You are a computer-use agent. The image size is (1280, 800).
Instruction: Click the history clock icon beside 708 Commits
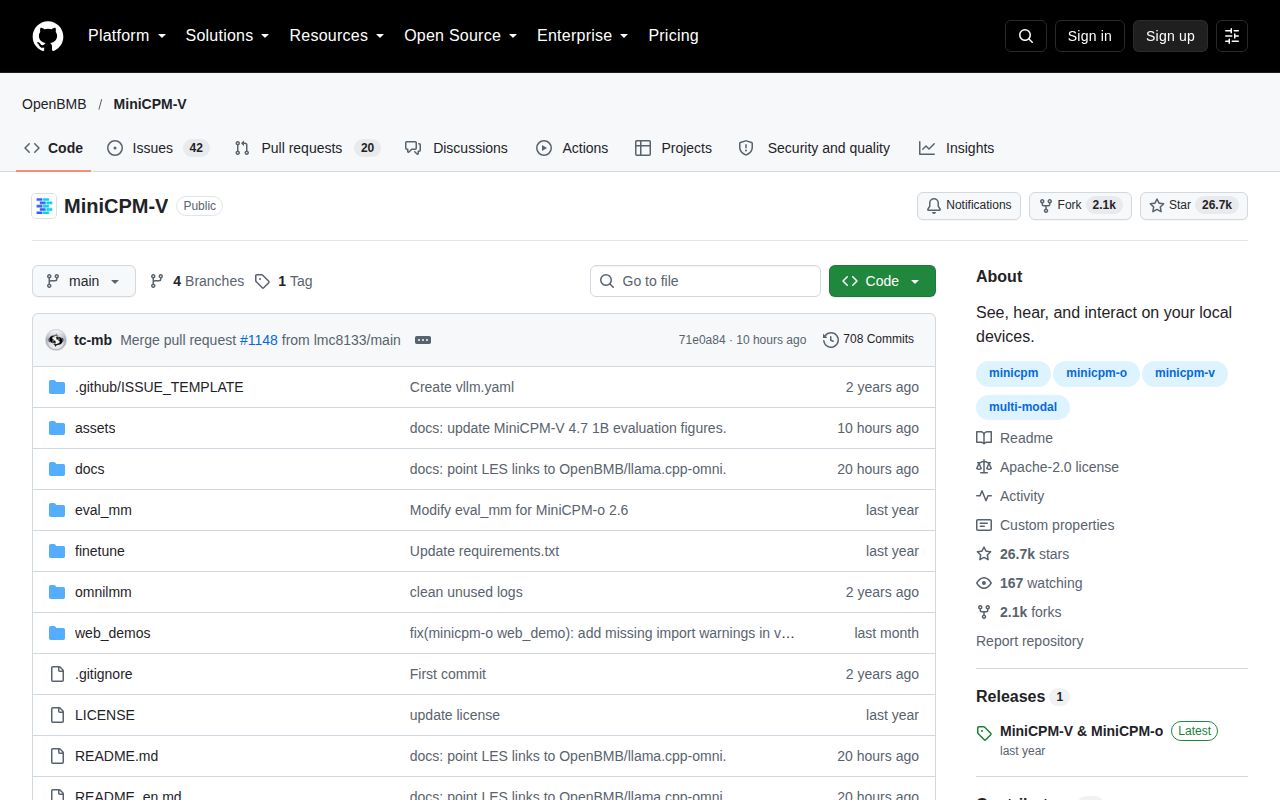pos(831,340)
